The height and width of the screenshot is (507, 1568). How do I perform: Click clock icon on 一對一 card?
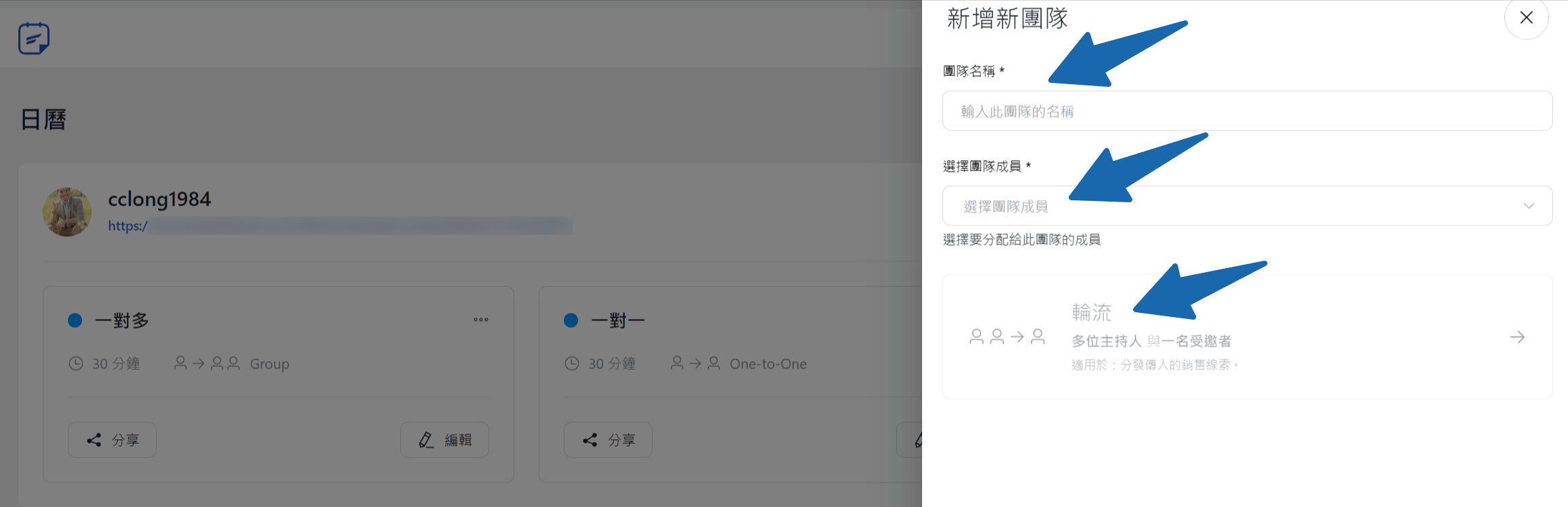click(572, 364)
